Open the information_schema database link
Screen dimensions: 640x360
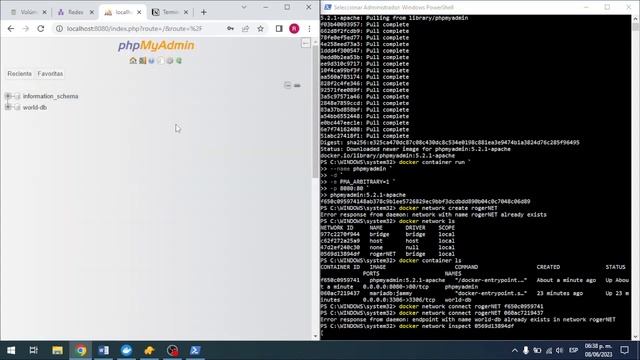click(50, 96)
